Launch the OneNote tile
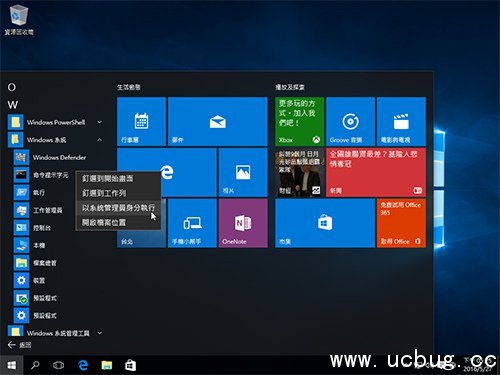This screenshot has height=375, width=500. click(243, 223)
